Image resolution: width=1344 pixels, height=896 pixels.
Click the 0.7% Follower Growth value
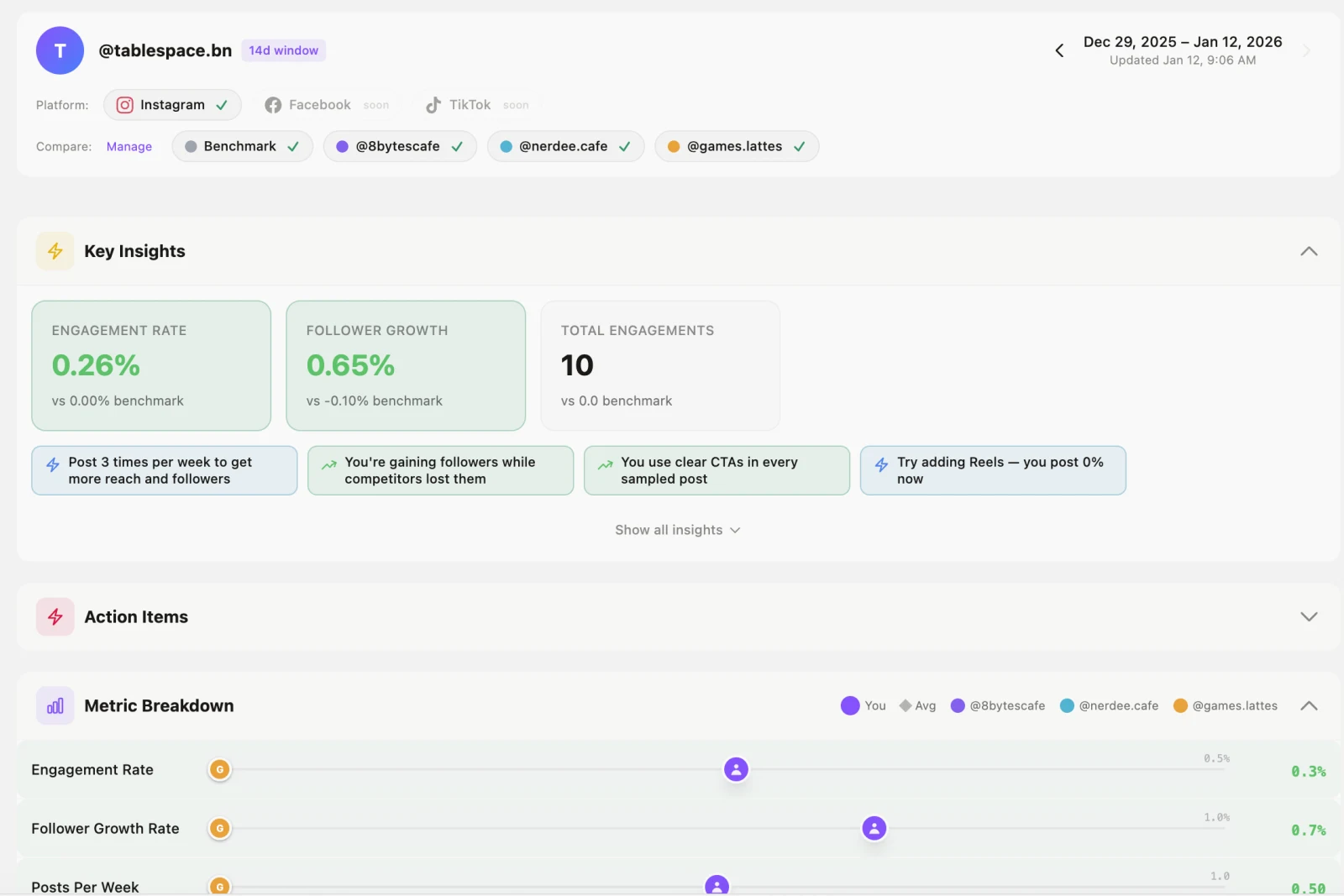[x=1309, y=831]
